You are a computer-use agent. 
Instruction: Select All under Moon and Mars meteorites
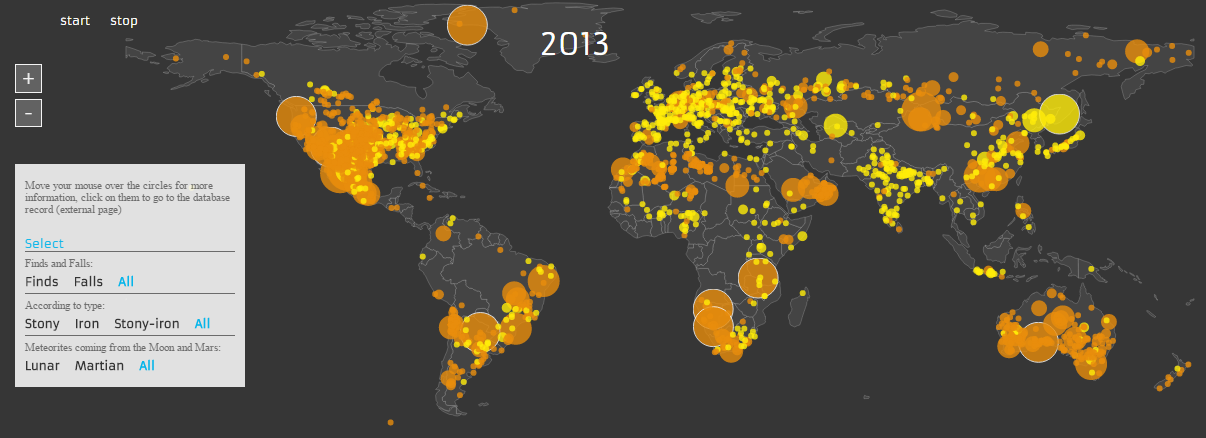tap(147, 366)
